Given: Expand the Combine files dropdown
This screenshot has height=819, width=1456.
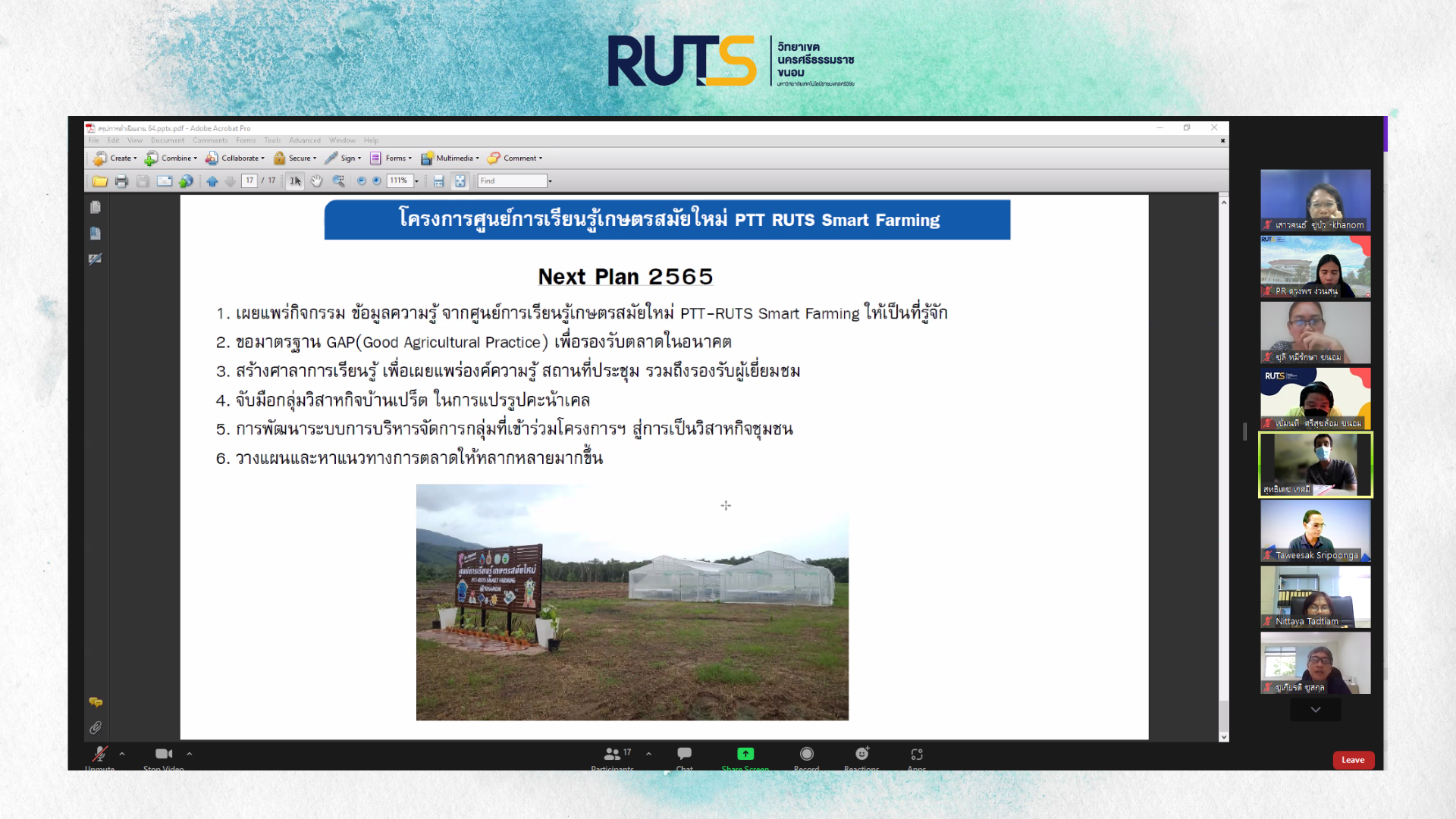Looking at the screenshot, I should [171, 158].
